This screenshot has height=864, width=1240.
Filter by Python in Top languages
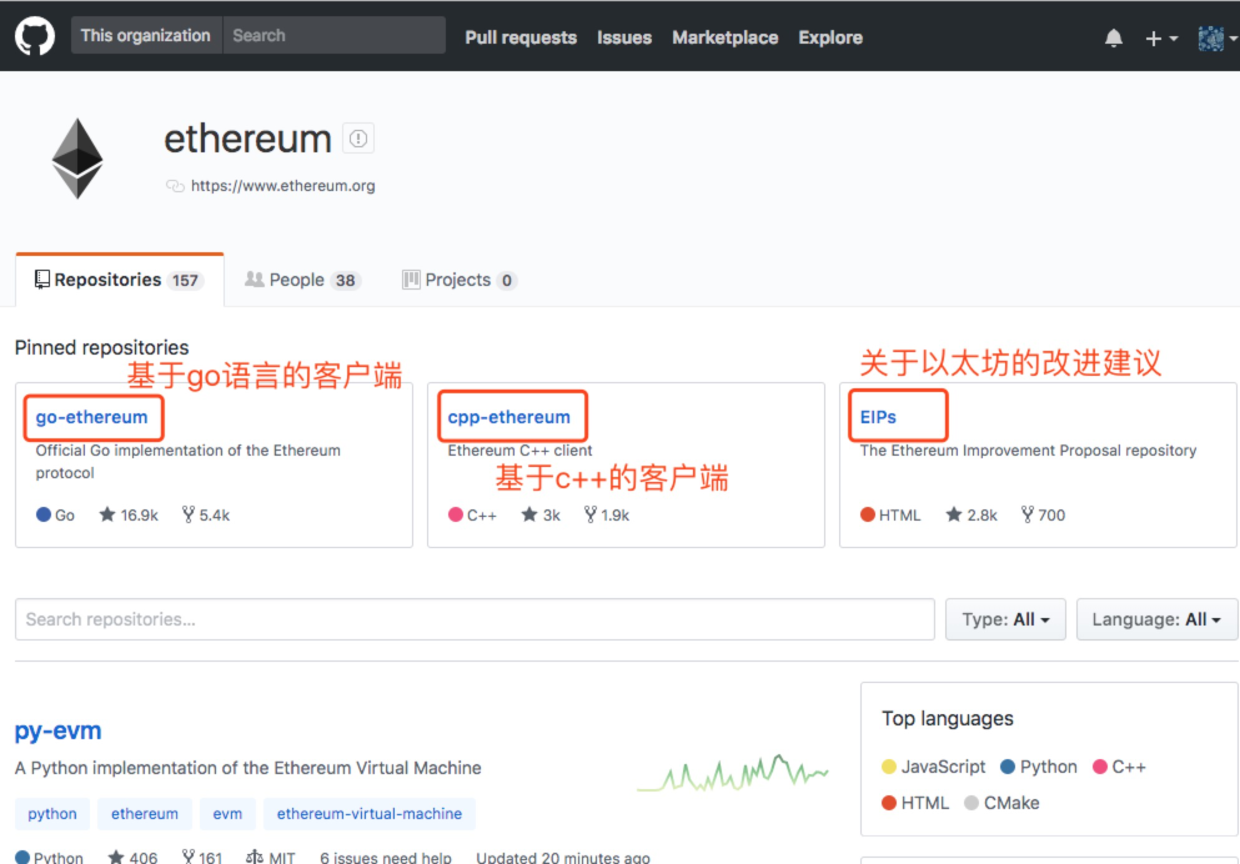point(1039,767)
